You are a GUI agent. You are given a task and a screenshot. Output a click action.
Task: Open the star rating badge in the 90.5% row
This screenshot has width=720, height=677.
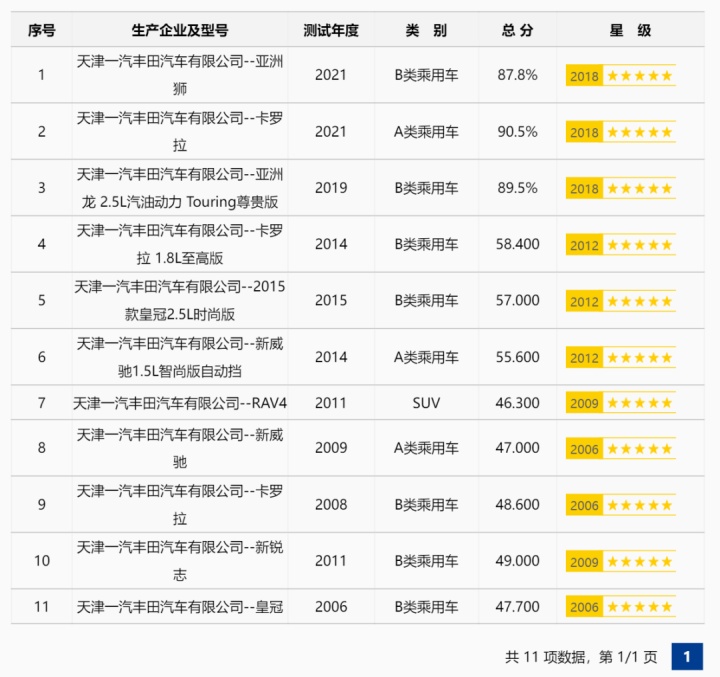point(620,132)
